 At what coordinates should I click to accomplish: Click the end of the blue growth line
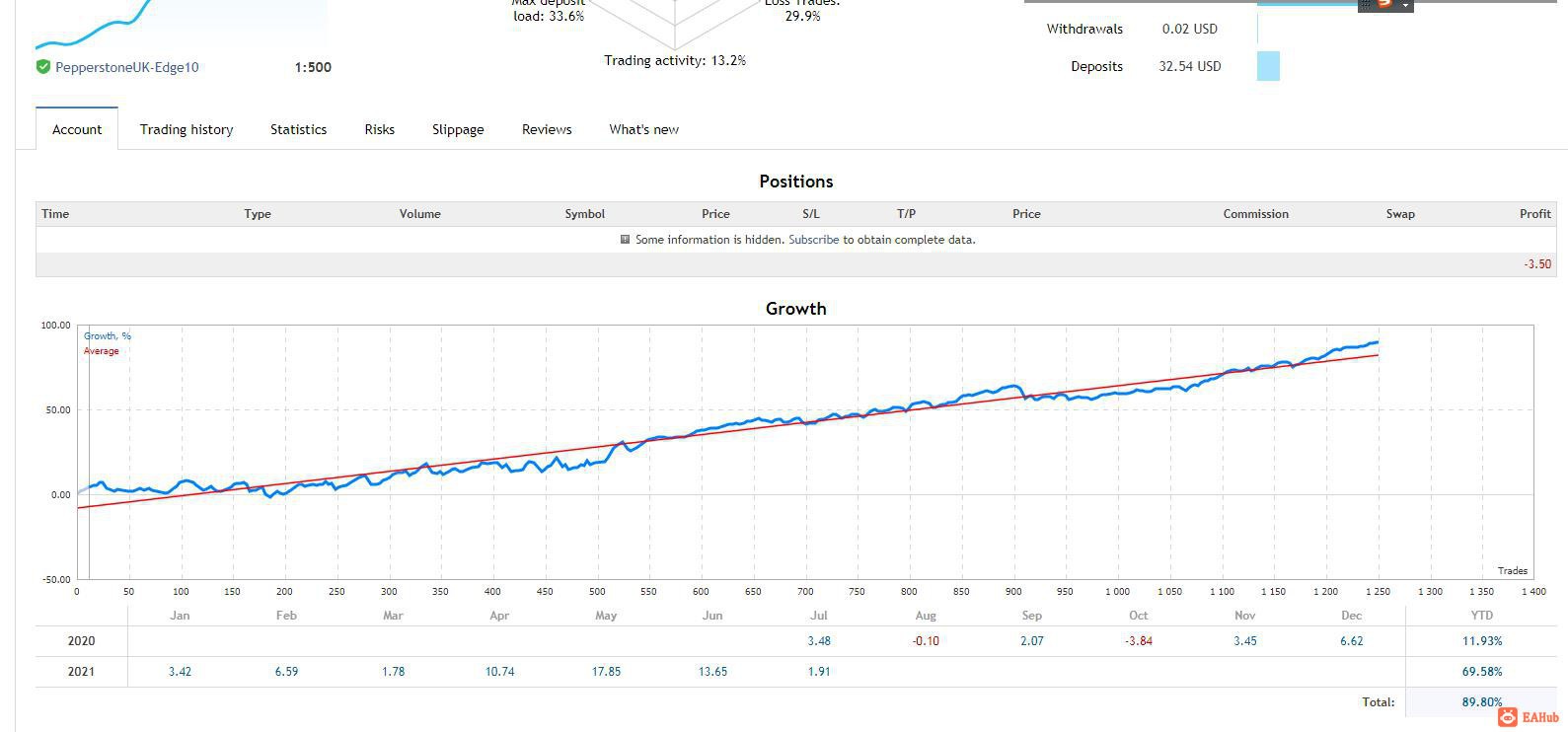tap(1377, 342)
